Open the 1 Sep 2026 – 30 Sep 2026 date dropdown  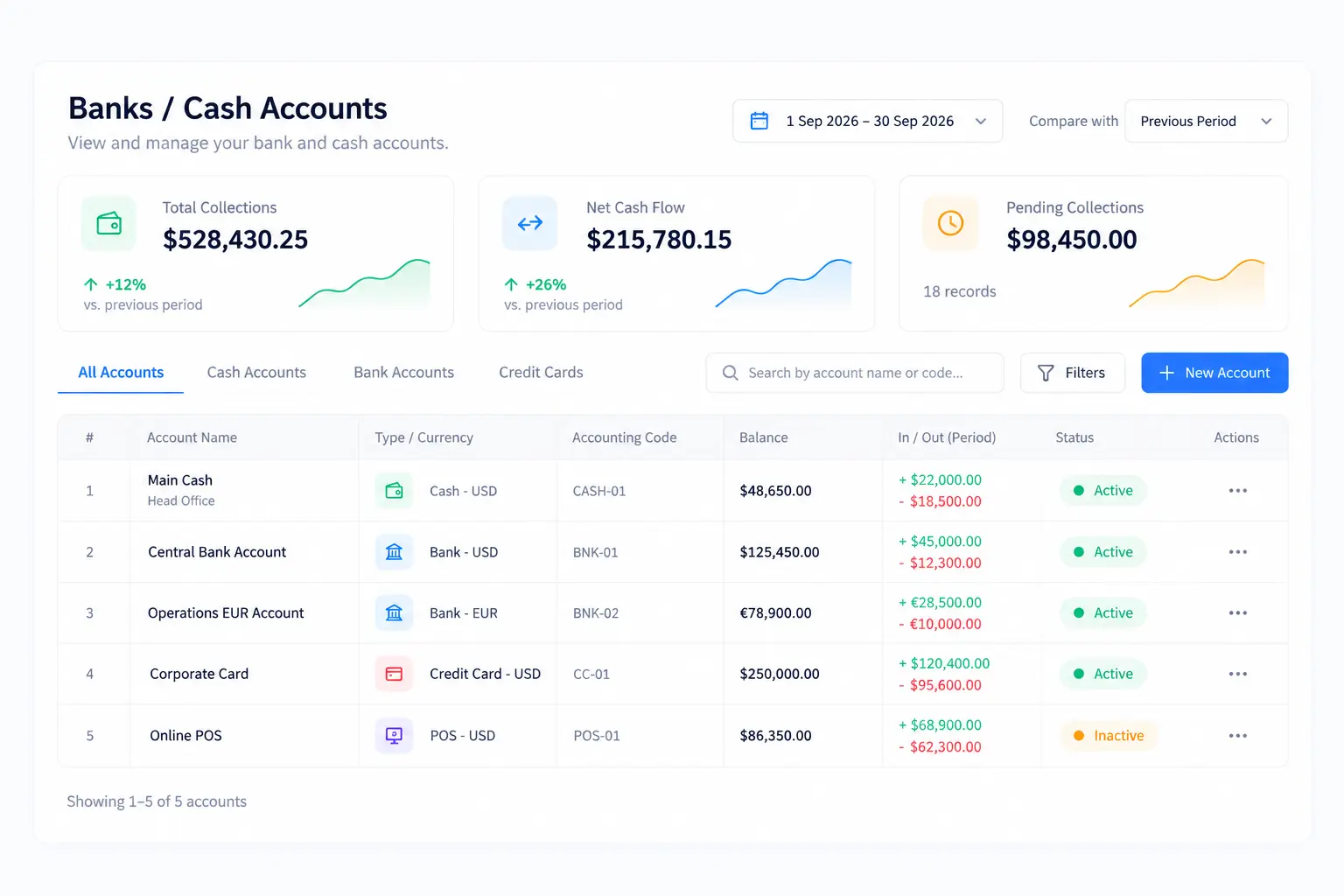[x=867, y=121]
